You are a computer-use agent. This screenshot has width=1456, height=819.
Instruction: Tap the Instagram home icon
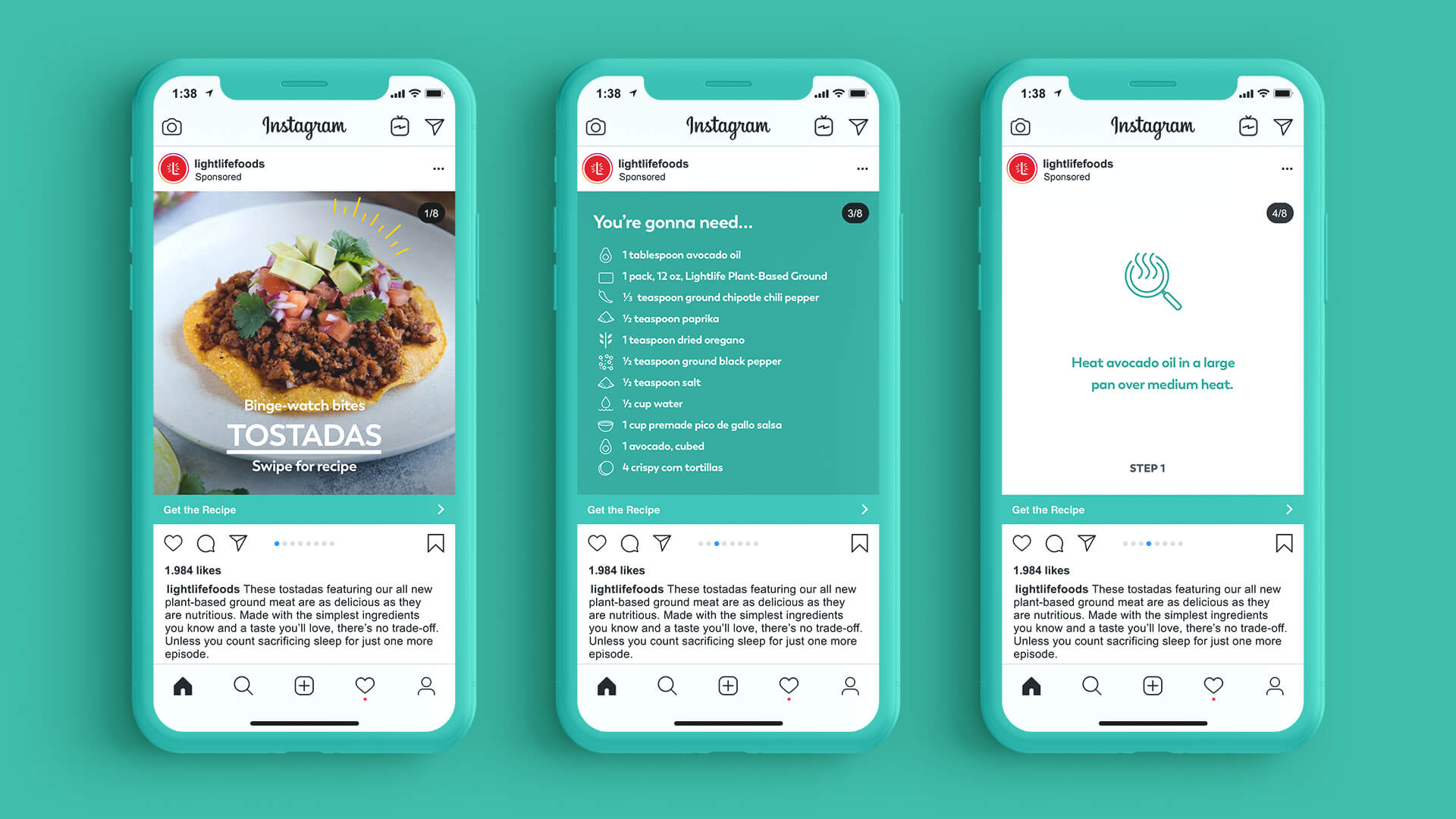(x=186, y=688)
